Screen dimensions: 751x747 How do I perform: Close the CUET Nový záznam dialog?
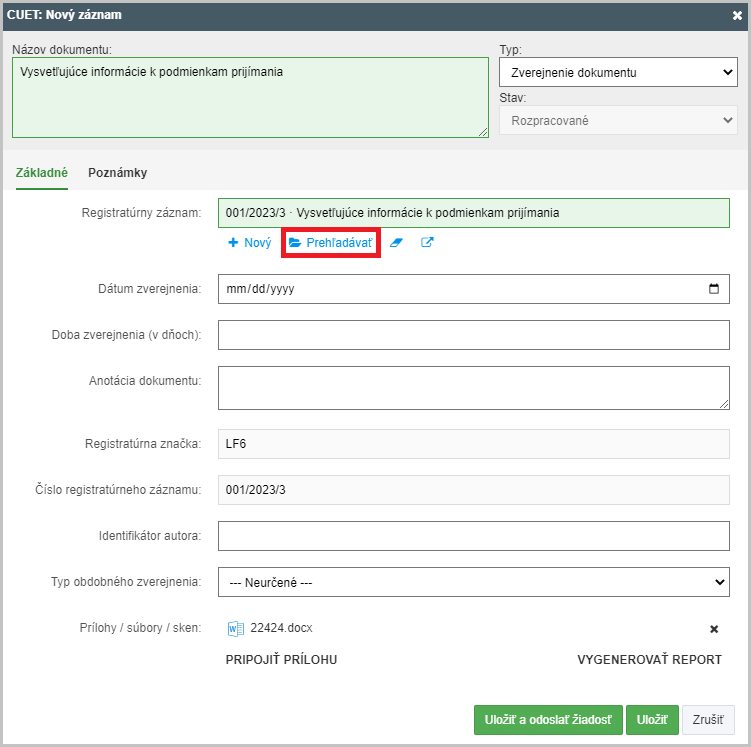[737, 16]
